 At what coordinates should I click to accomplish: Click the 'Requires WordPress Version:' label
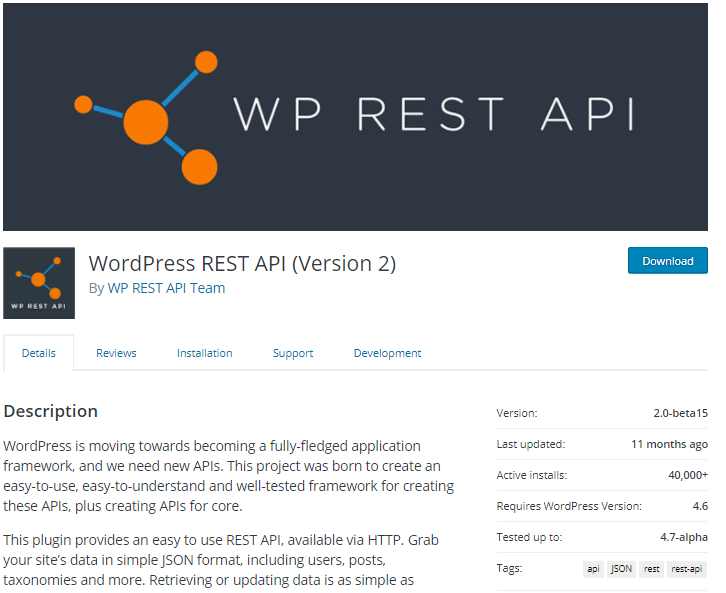569,506
